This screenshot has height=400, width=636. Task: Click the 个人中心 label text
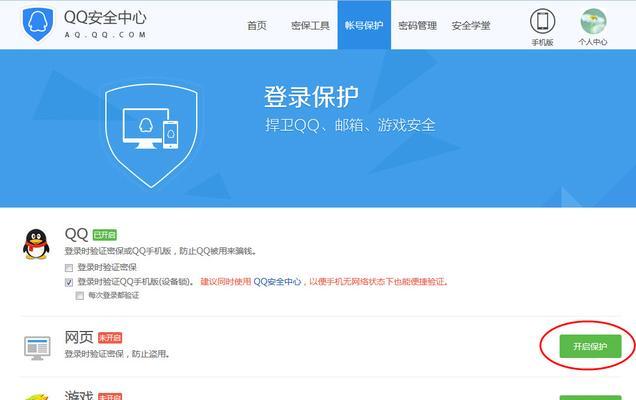pos(593,42)
